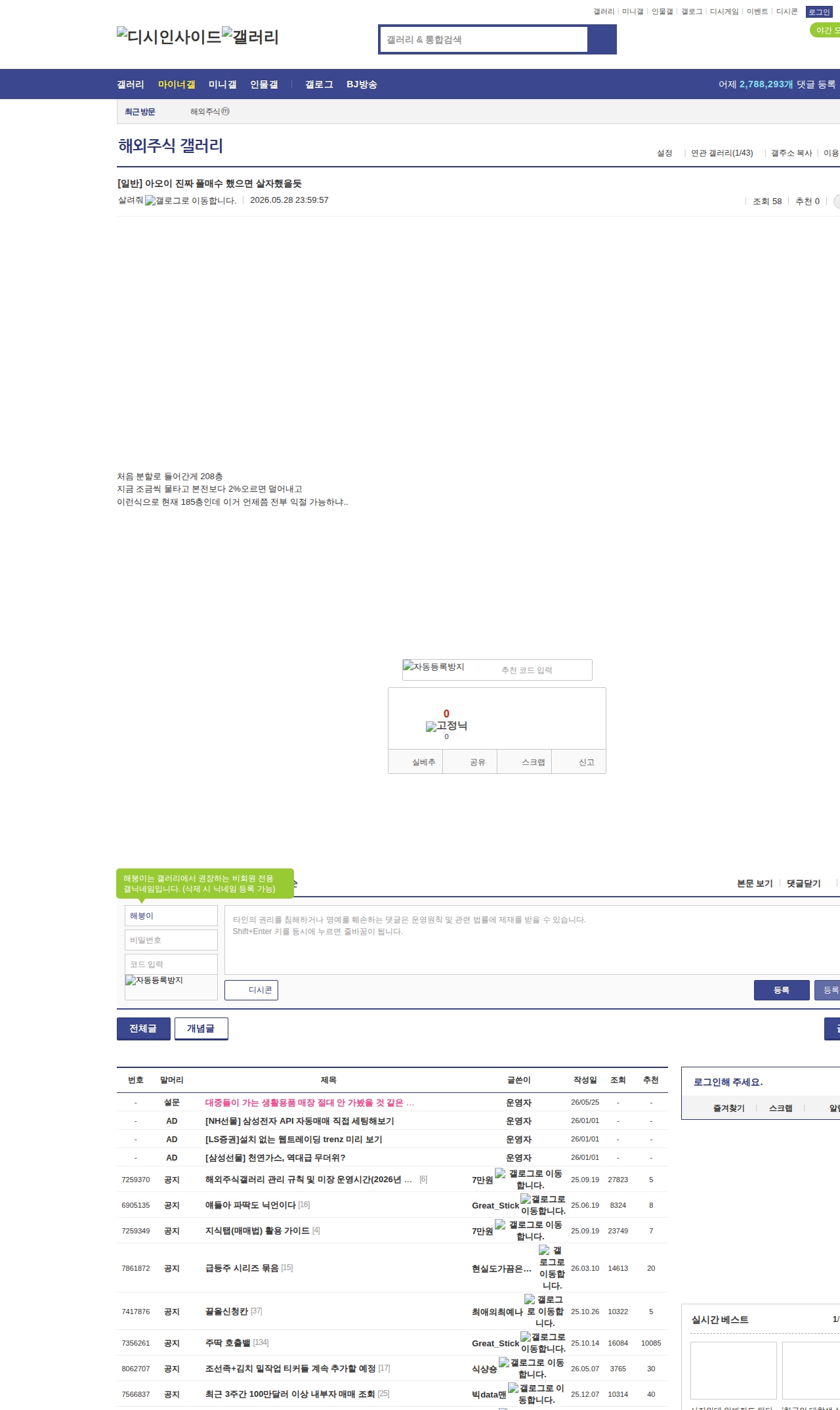Click the dark blue 등록 submit button
Viewport: 840px width, 1410px height.
(x=782, y=990)
